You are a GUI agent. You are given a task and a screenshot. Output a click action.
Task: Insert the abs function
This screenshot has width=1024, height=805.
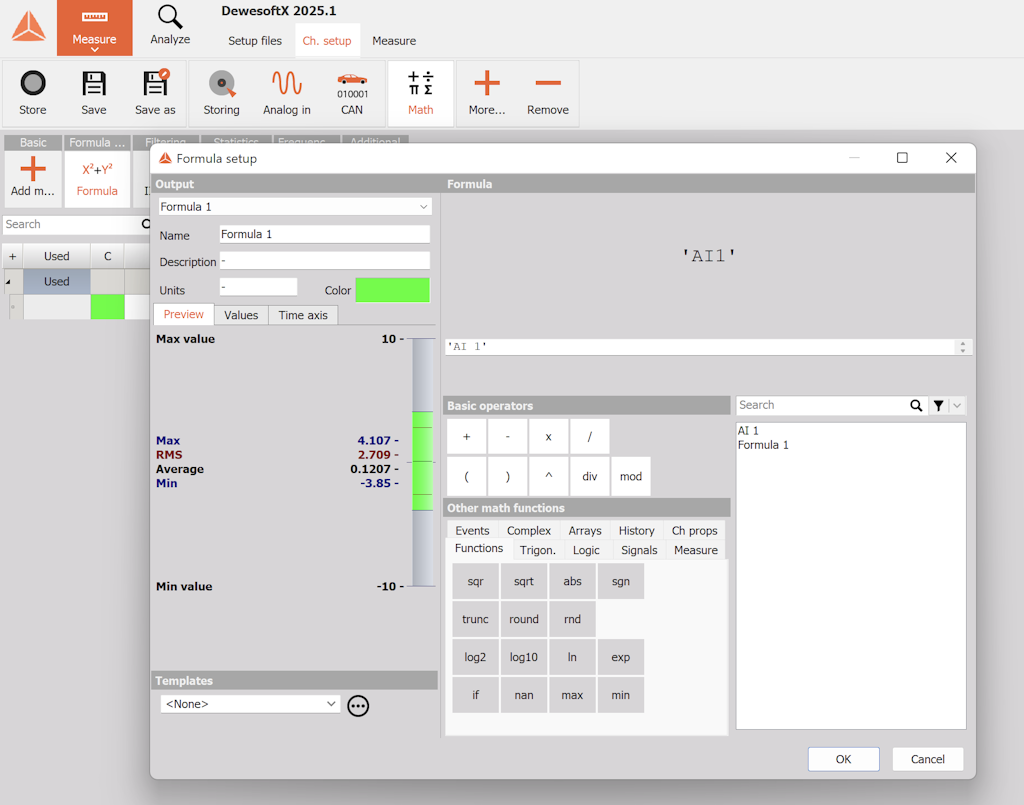tap(572, 581)
